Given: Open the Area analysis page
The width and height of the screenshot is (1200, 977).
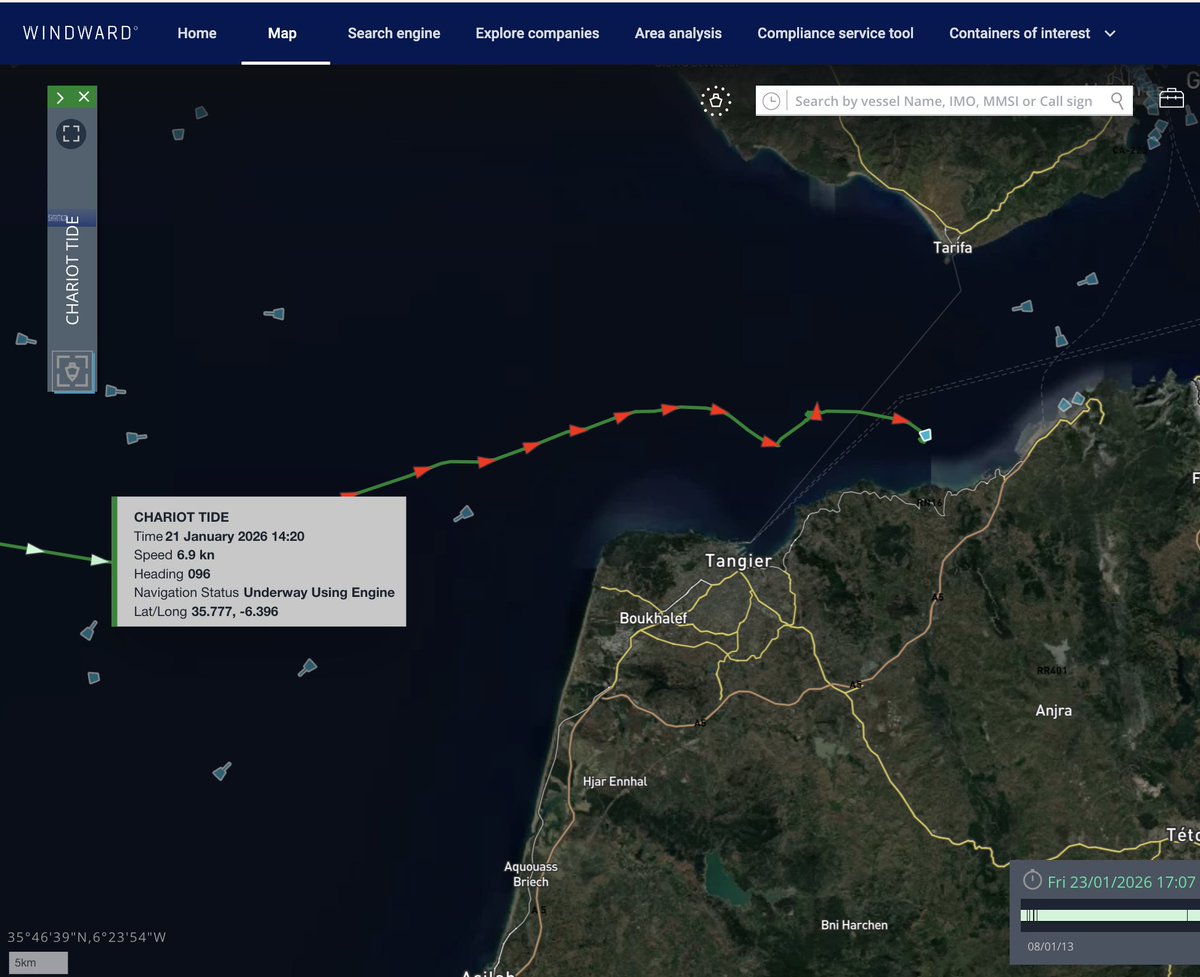Looking at the screenshot, I should pos(678,33).
